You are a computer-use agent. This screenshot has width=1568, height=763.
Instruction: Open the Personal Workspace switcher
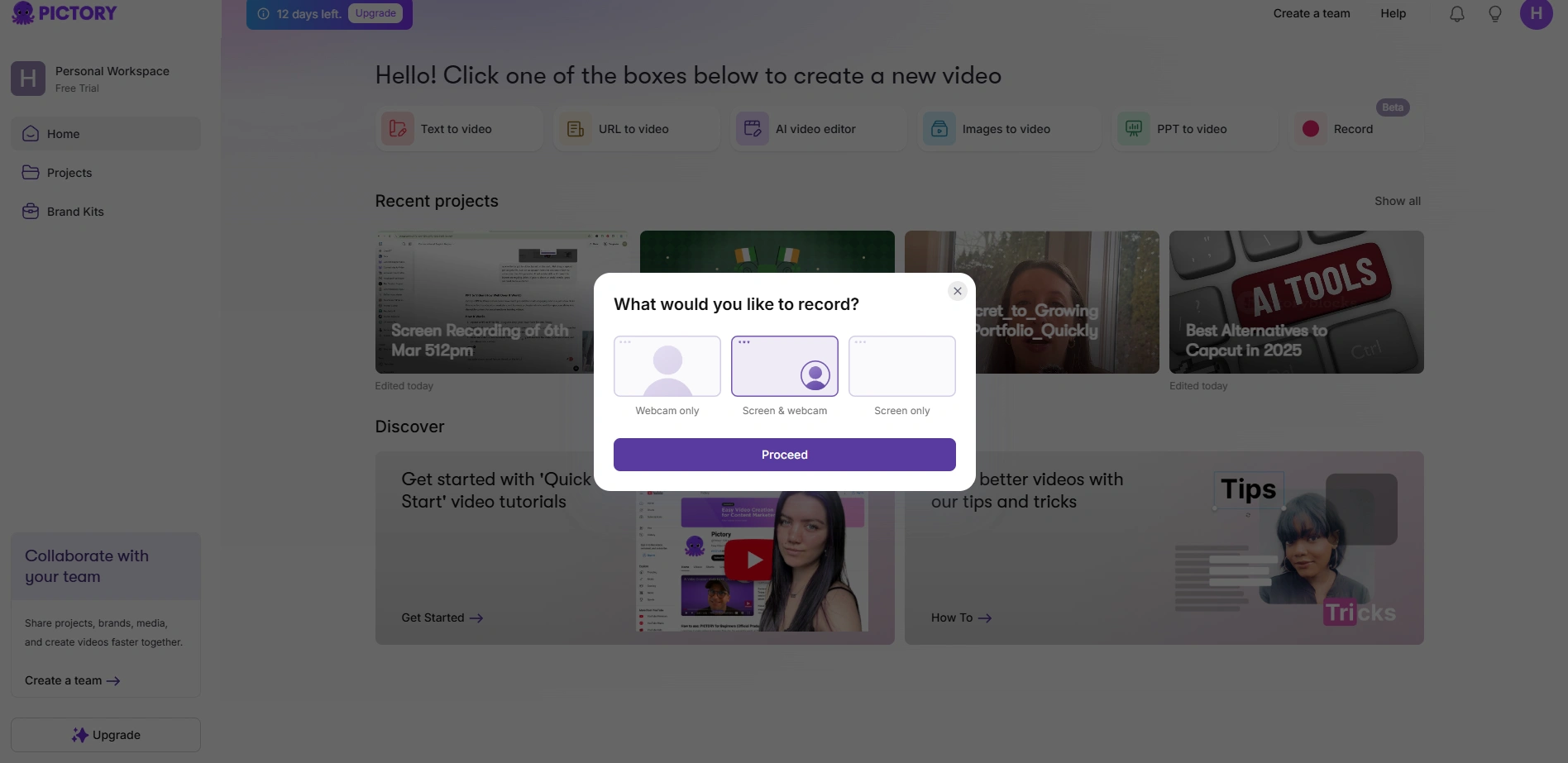point(105,79)
